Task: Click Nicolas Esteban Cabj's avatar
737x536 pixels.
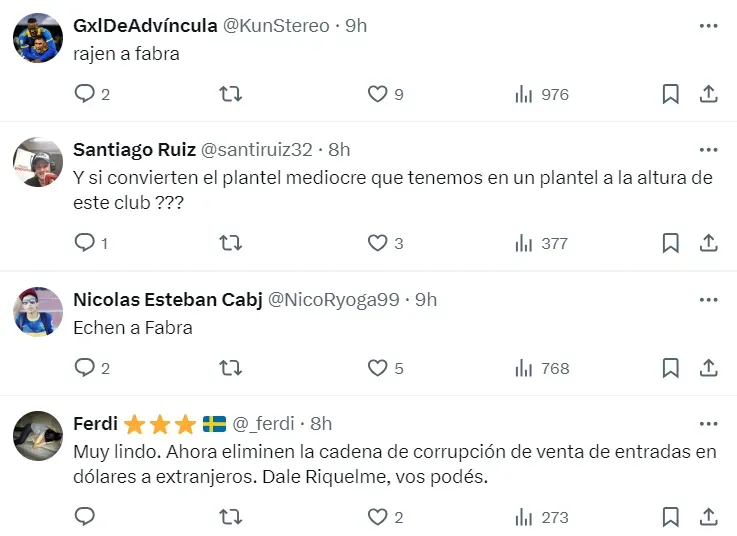Action: click(39, 311)
